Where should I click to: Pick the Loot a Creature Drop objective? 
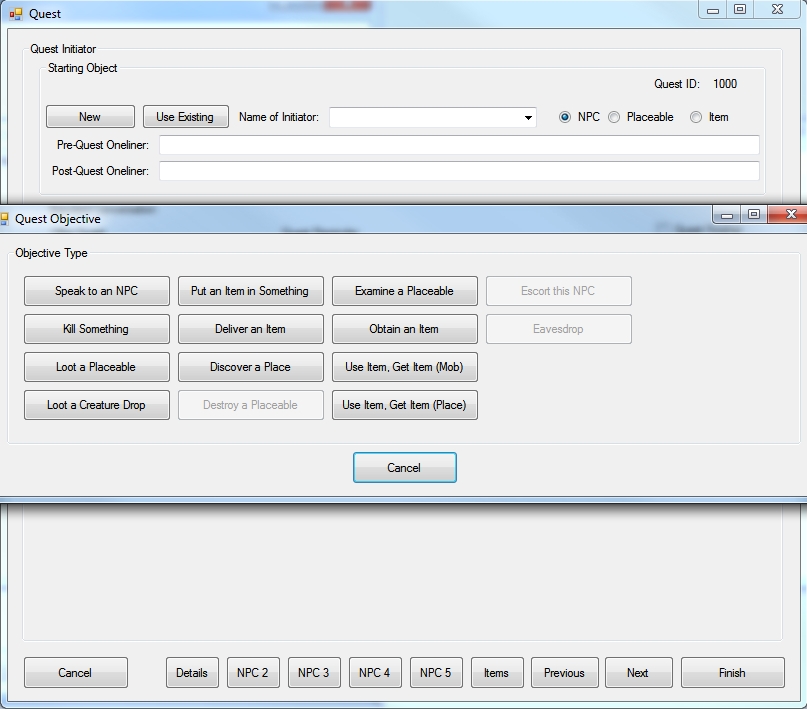pyautogui.click(x=97, y=405)
